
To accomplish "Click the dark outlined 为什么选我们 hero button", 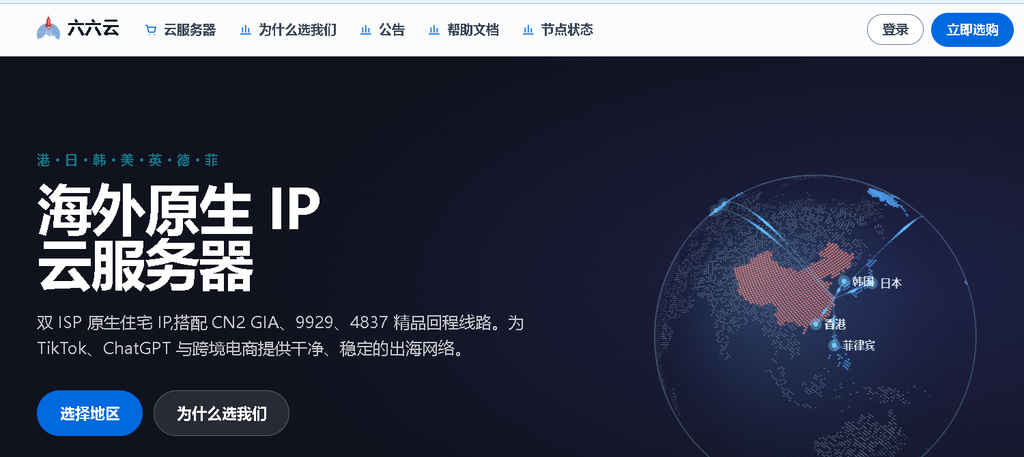I will click(221, 413).
